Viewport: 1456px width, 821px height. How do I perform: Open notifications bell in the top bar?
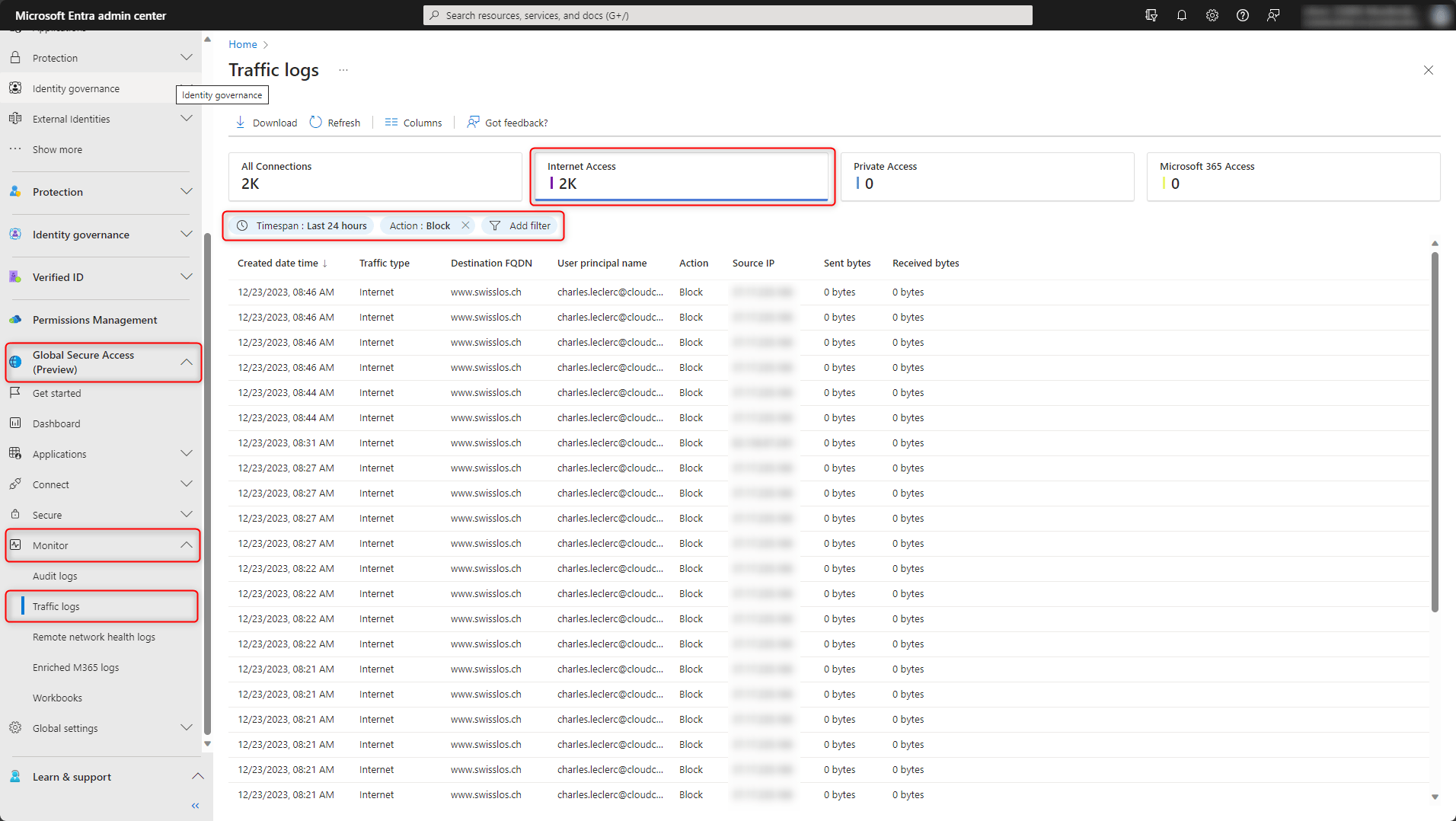pos(1182,15)
